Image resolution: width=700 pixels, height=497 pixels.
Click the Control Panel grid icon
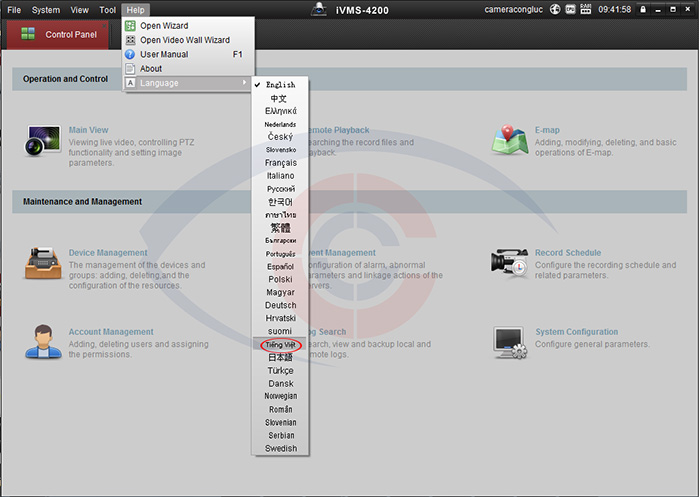[28, 33]
